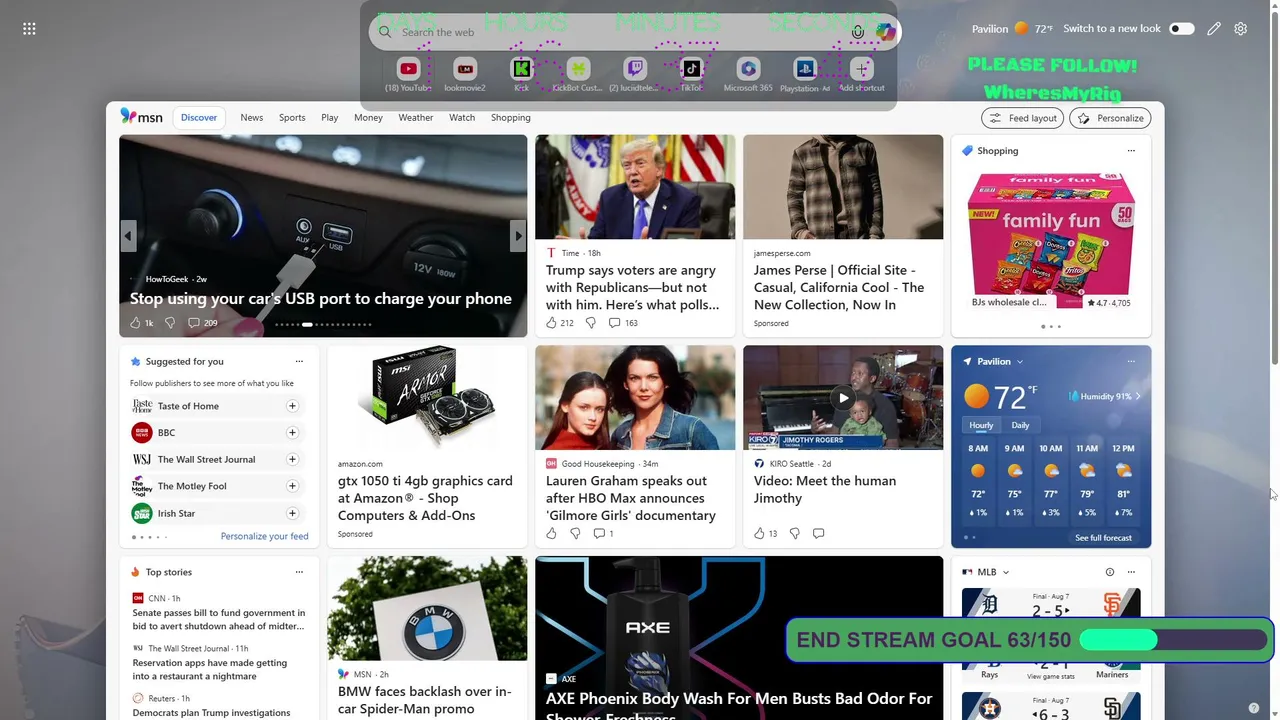Open Shopping card more options
The width and height of the screenshot is (1280, 720).
click(x=1131, y=151)
